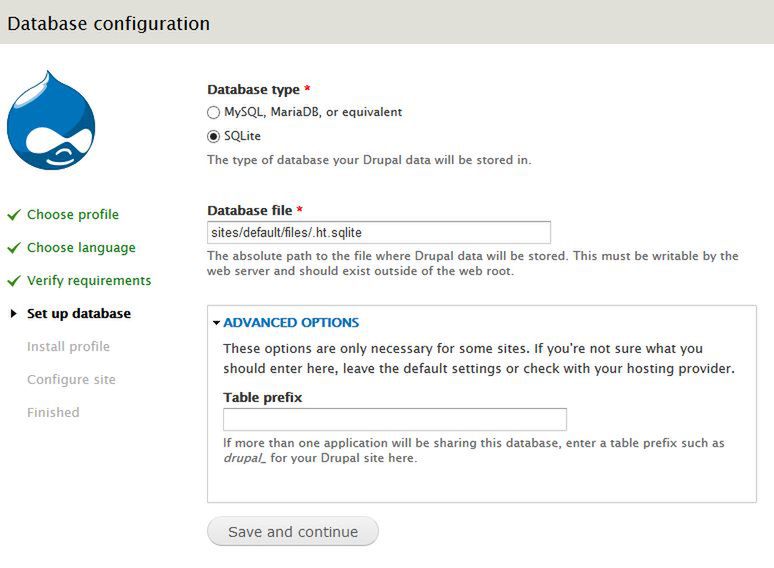774x568 pixels.
Task: Click the arrow marker beside Set up database
Action: coord(14,313)
